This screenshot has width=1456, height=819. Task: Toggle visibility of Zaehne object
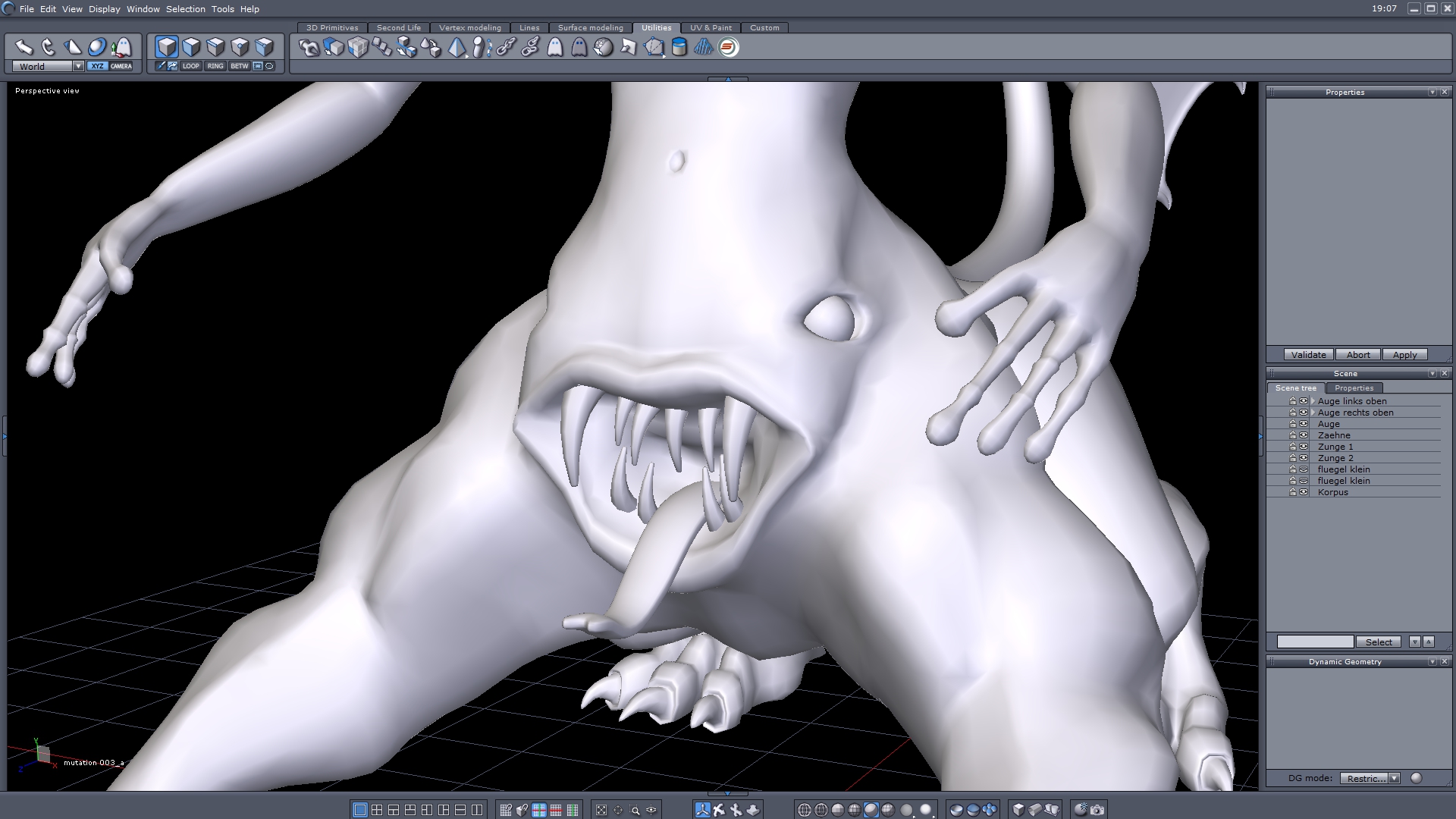click(1304, 435)
